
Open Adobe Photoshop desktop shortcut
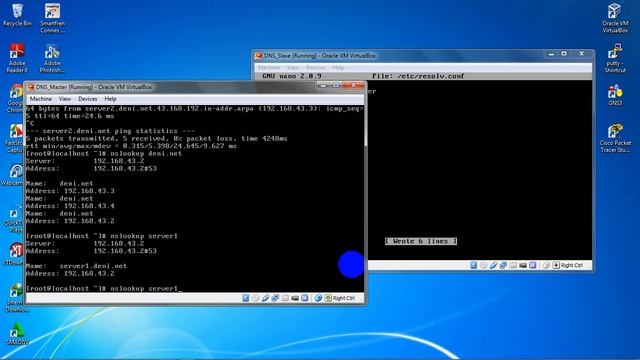[x=52, y=58]
